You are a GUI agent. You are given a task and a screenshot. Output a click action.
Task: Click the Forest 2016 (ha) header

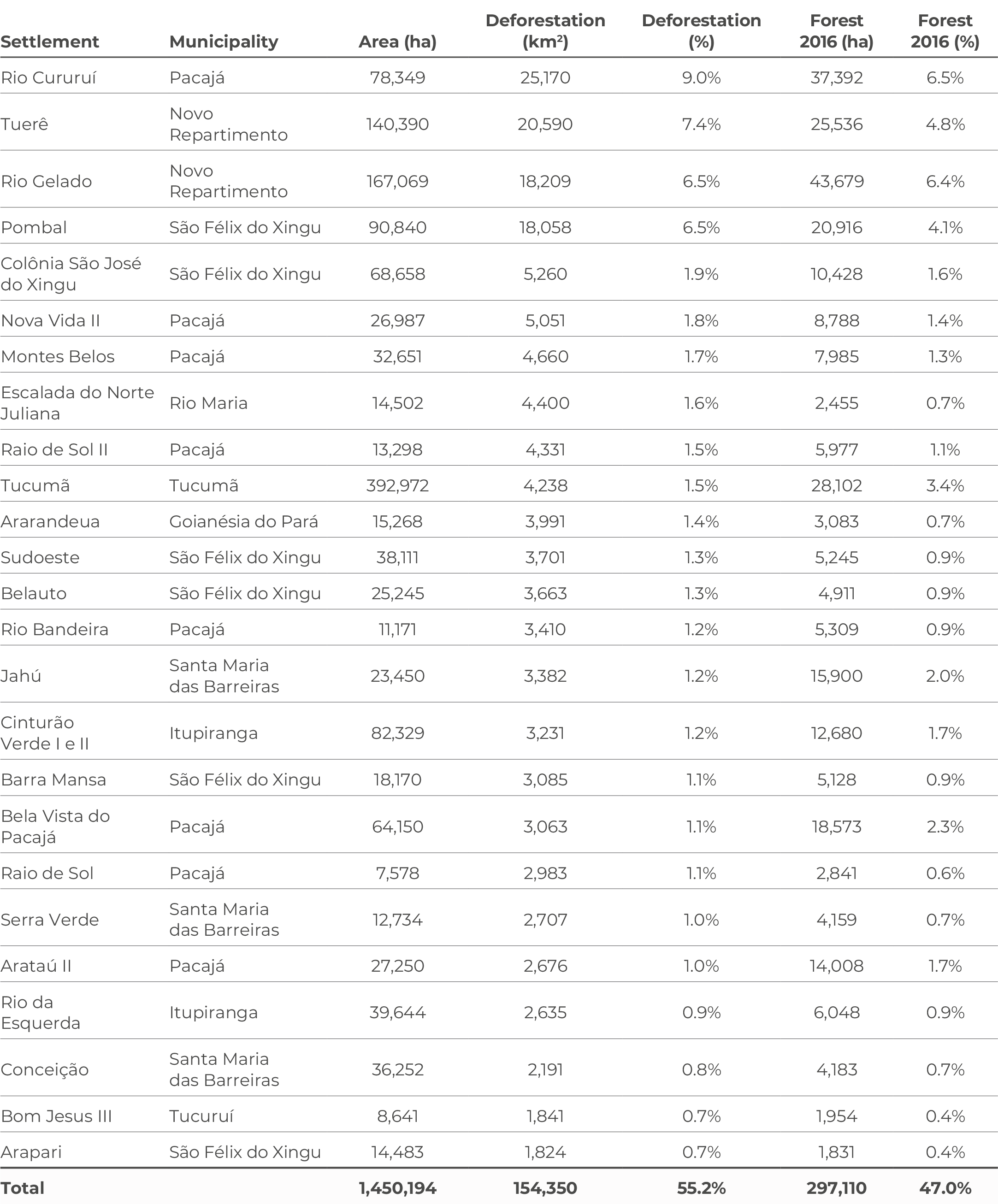[836, 31]
